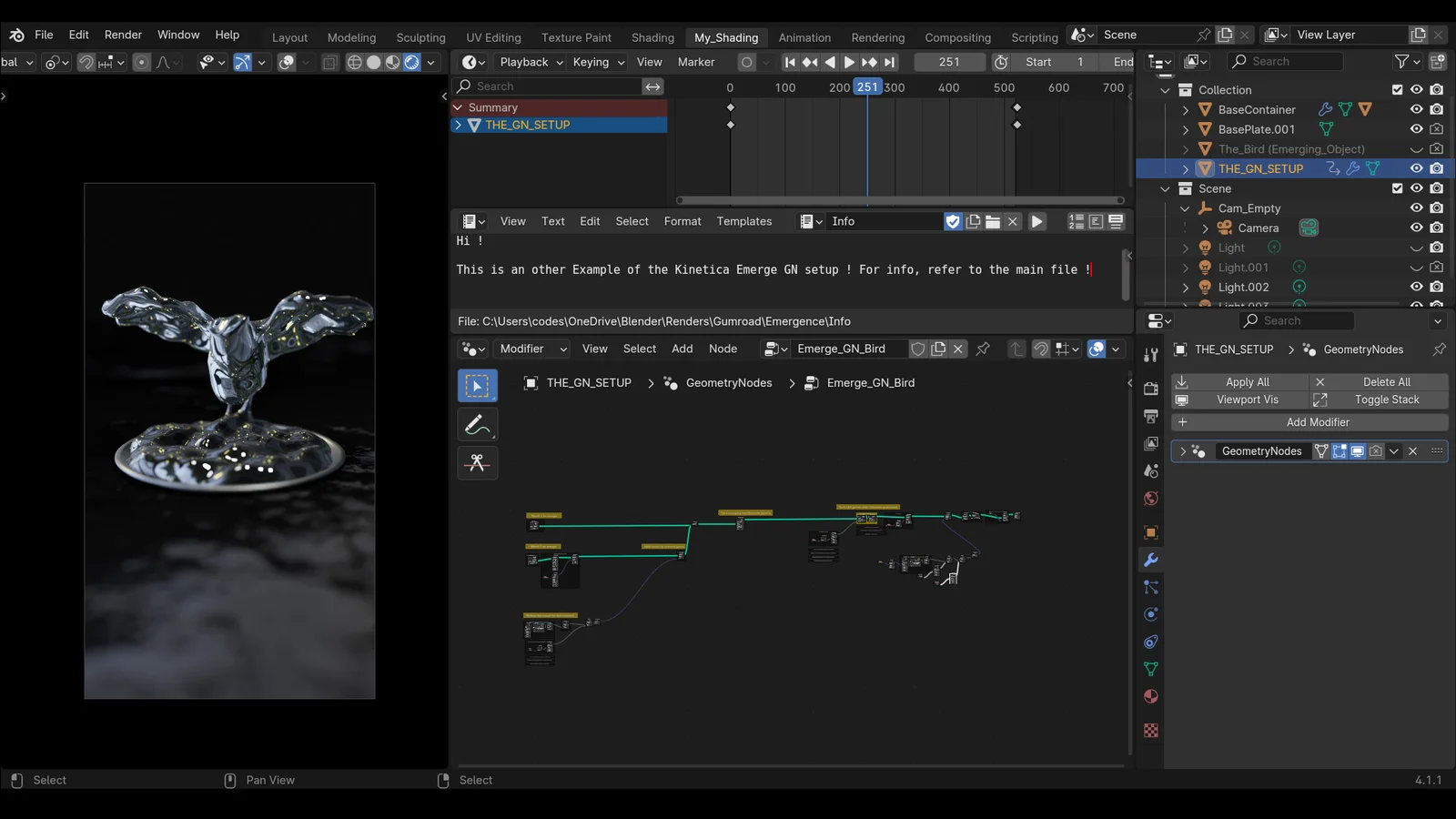This screenshot has width=1456, height=819.
Task: Open the Templates menu in the text editor
Action: (x=743, y=221)
